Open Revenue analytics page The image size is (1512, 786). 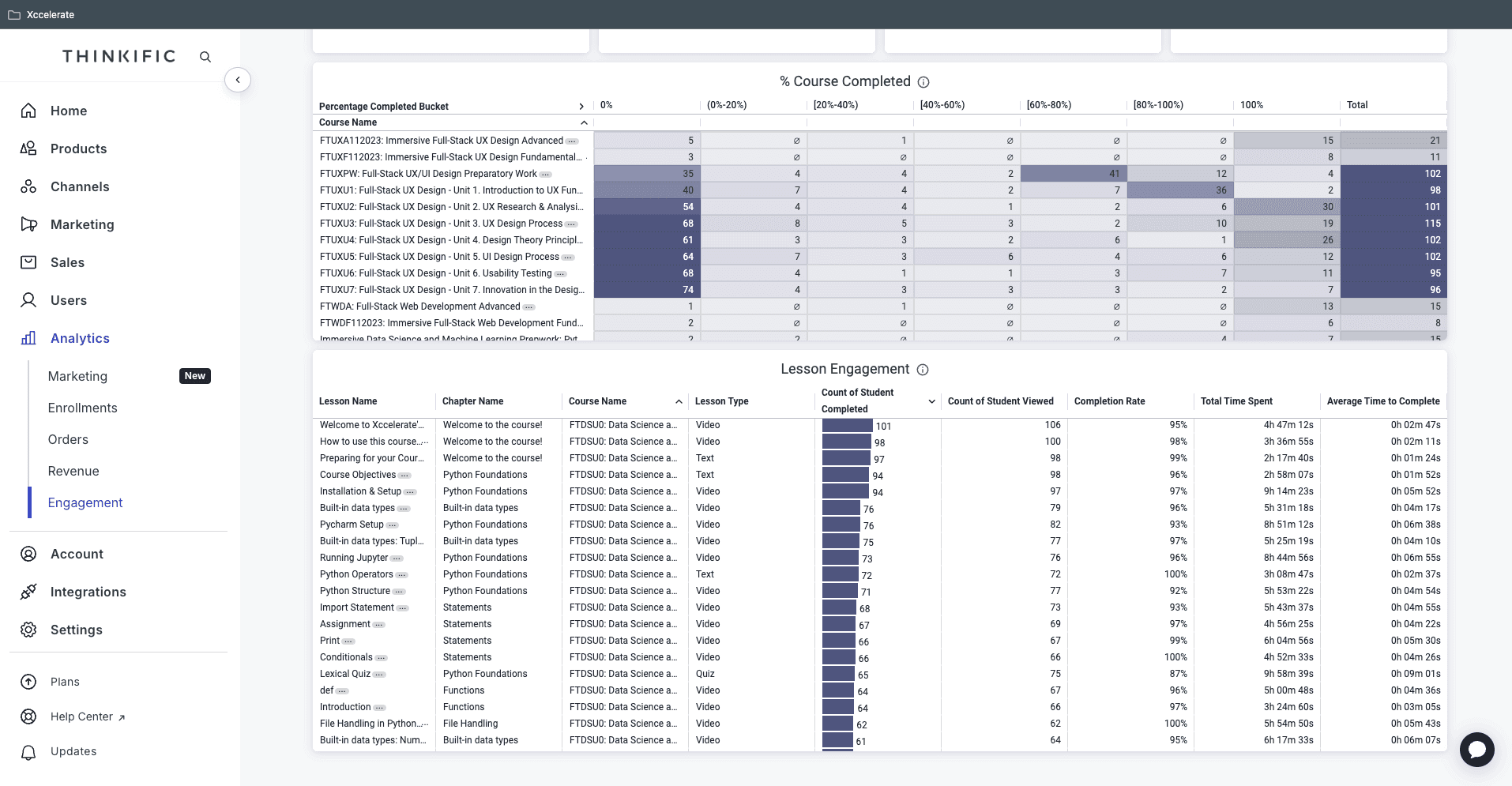(73, 471)
